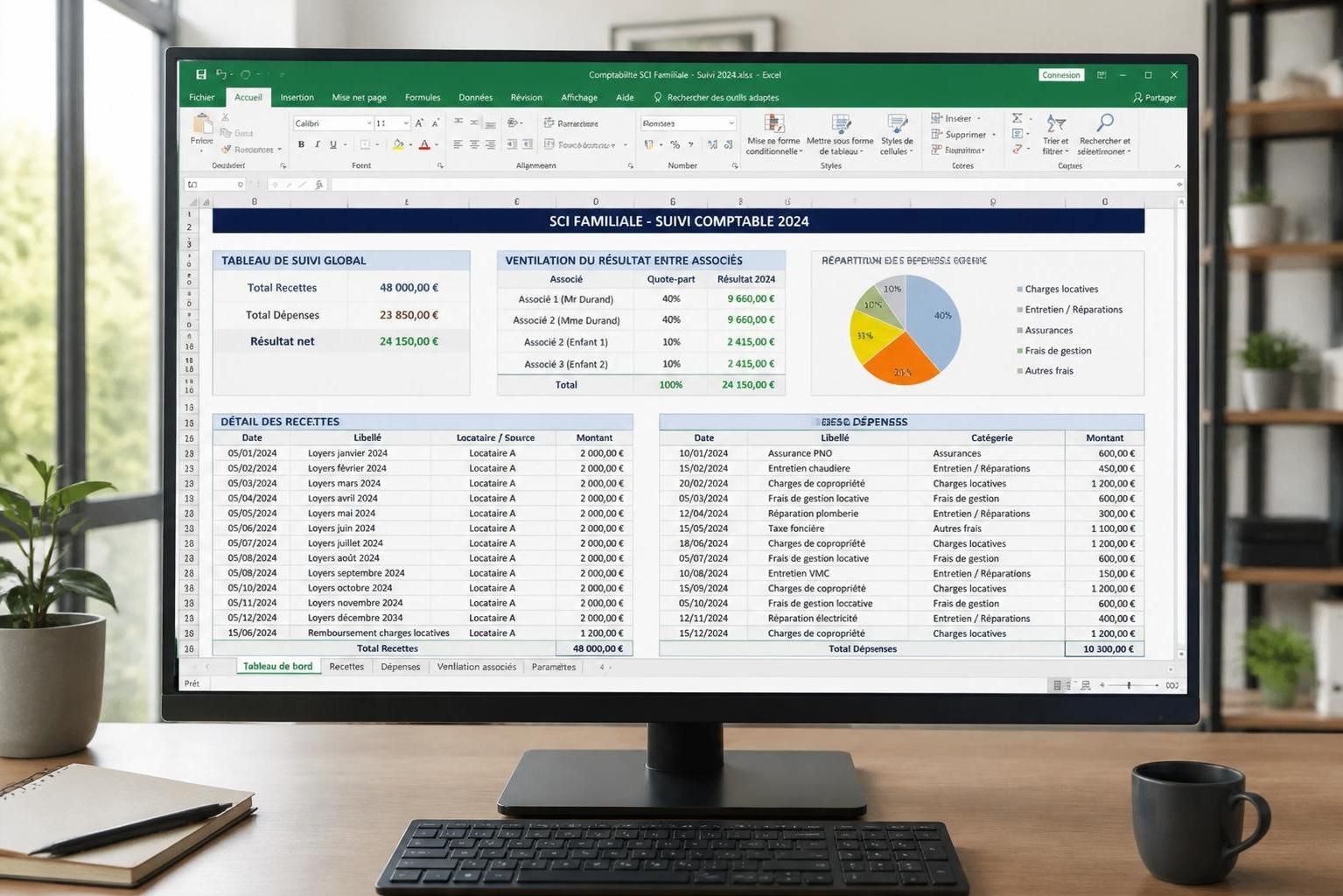Switch to the Données ribbon tab
The width and height of the screenshot is (1343, 896).
click(475, 97)
